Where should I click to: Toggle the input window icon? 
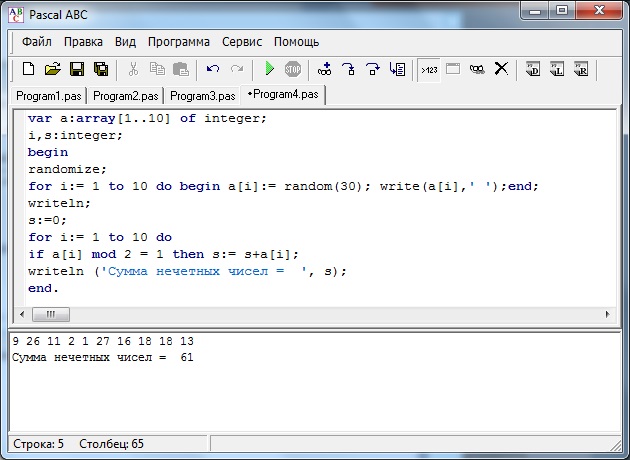453,69
